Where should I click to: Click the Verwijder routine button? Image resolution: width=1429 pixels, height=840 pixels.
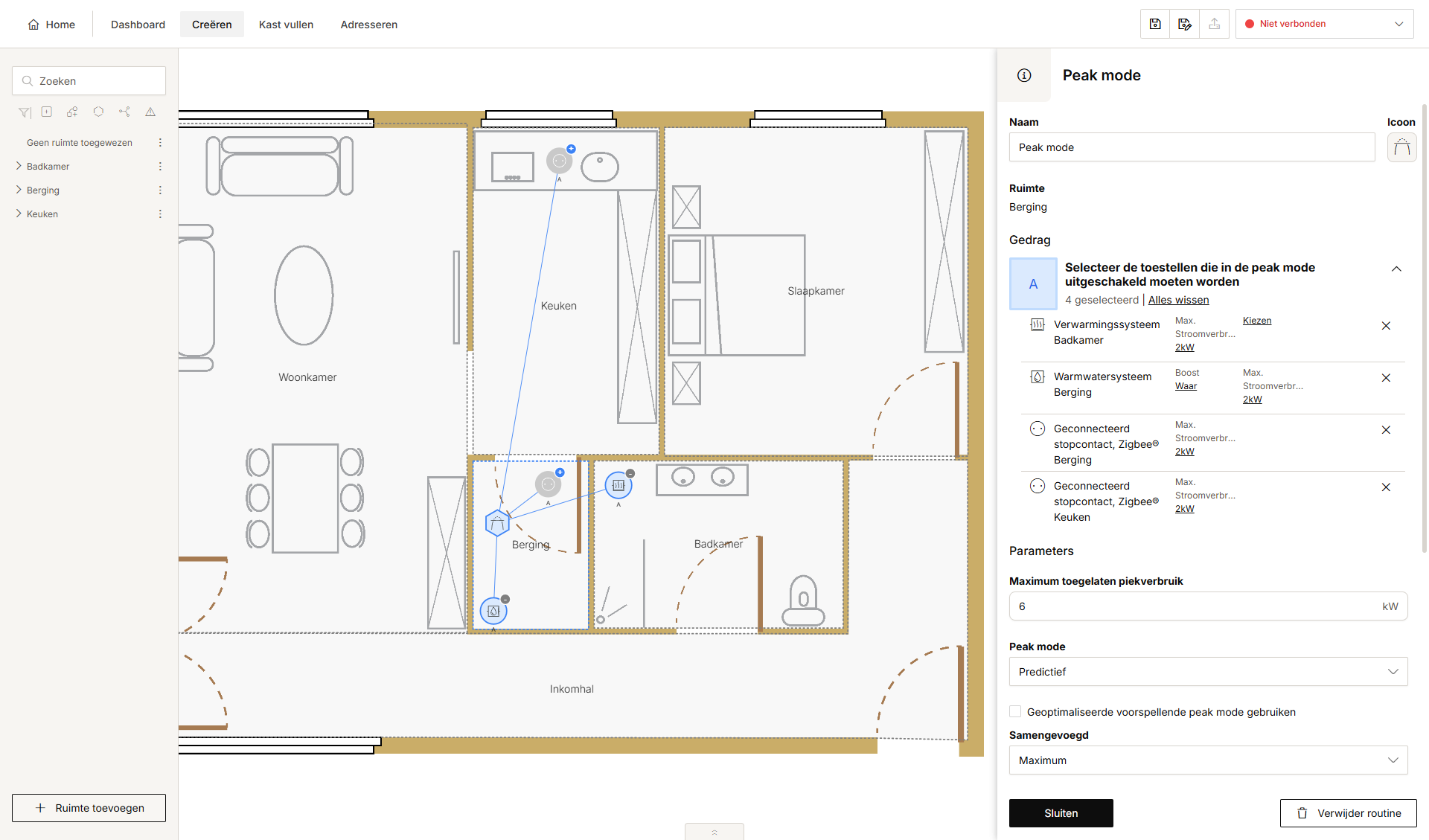point(1348,813)
